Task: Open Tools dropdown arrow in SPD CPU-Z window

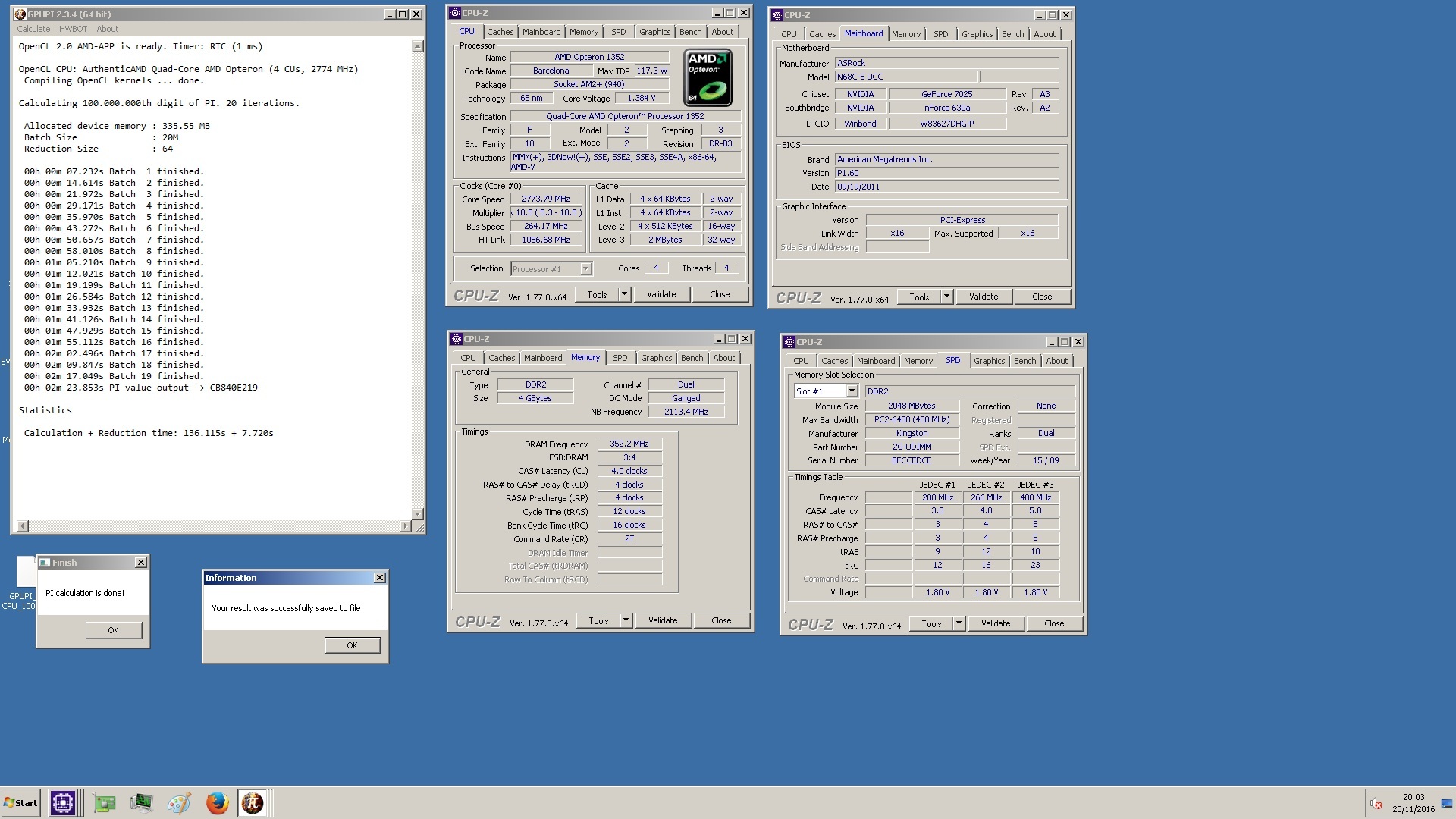Action: (959, 623)
